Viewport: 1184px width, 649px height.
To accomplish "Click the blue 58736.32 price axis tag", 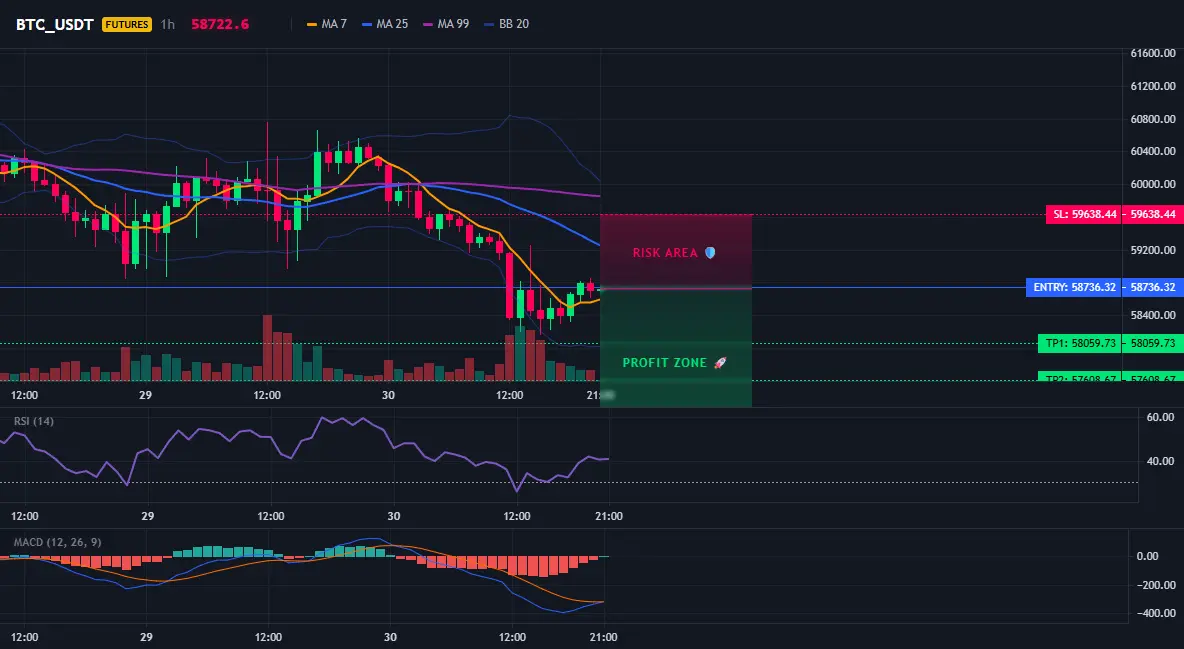I will (x=1153, y=287).
